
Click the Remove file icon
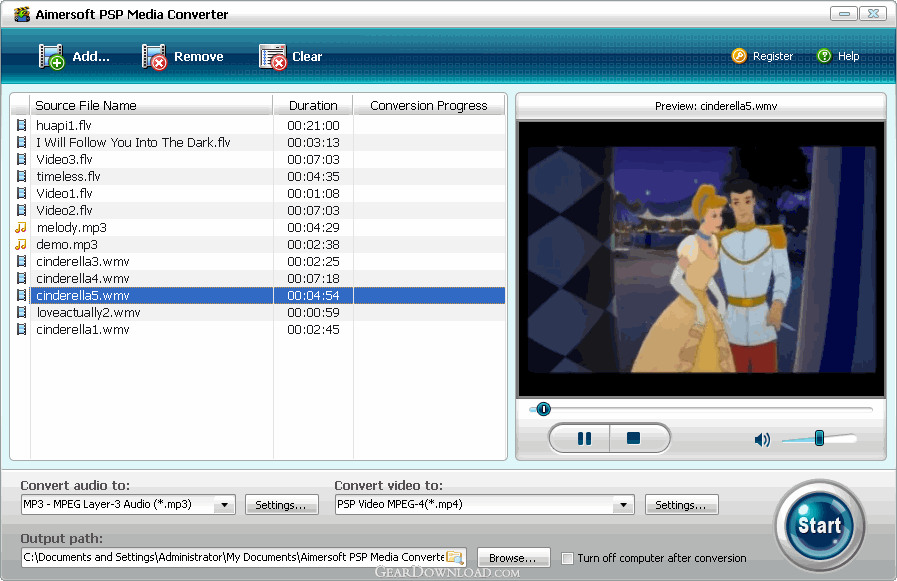point(154,57)
